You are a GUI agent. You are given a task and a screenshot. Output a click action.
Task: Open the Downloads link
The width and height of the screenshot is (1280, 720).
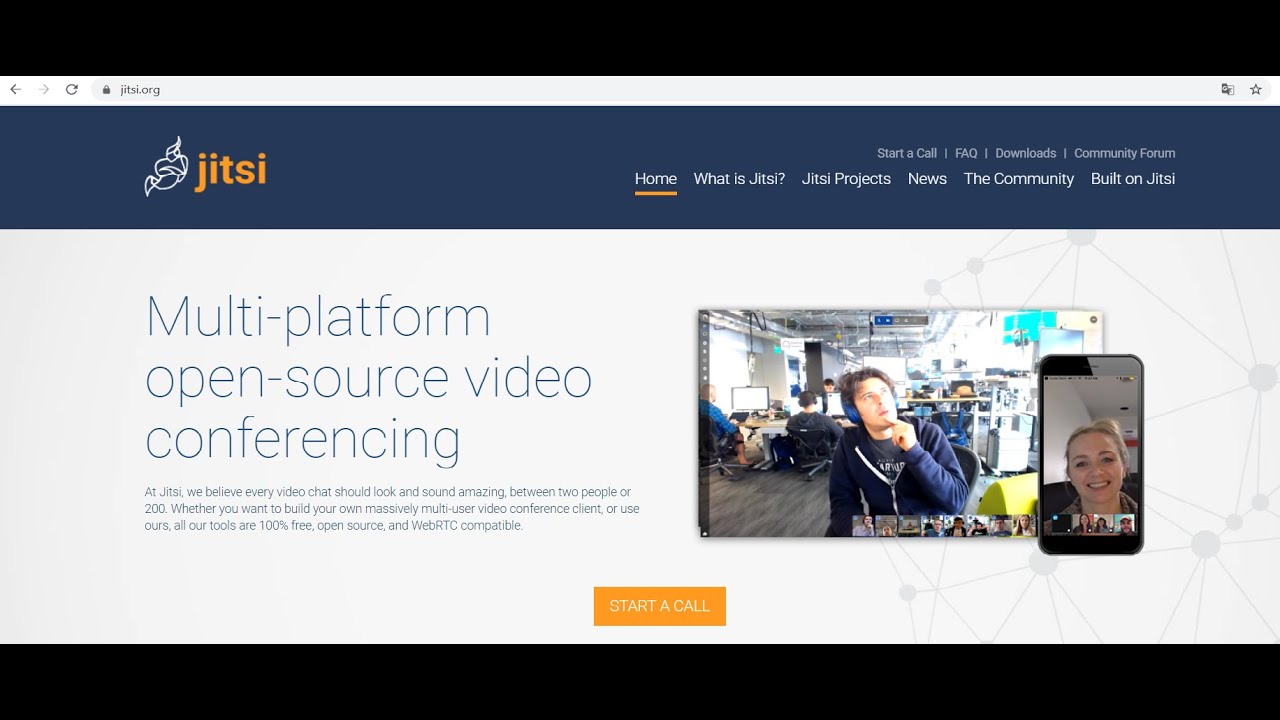(x=1026, y=153)
